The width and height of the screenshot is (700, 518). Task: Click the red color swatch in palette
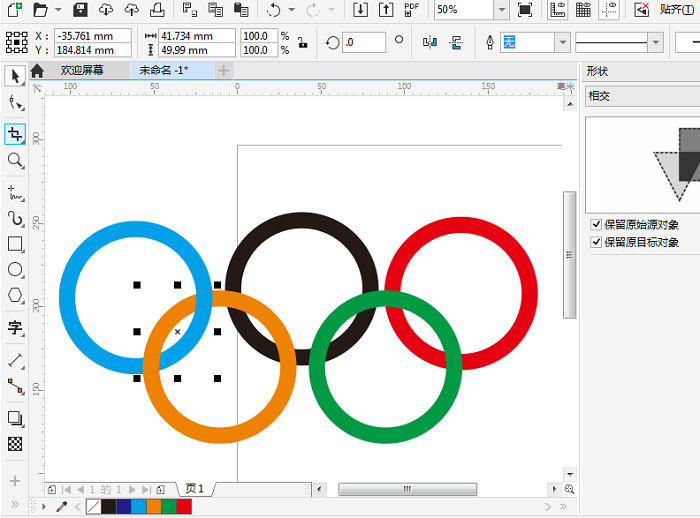point(184,507)
